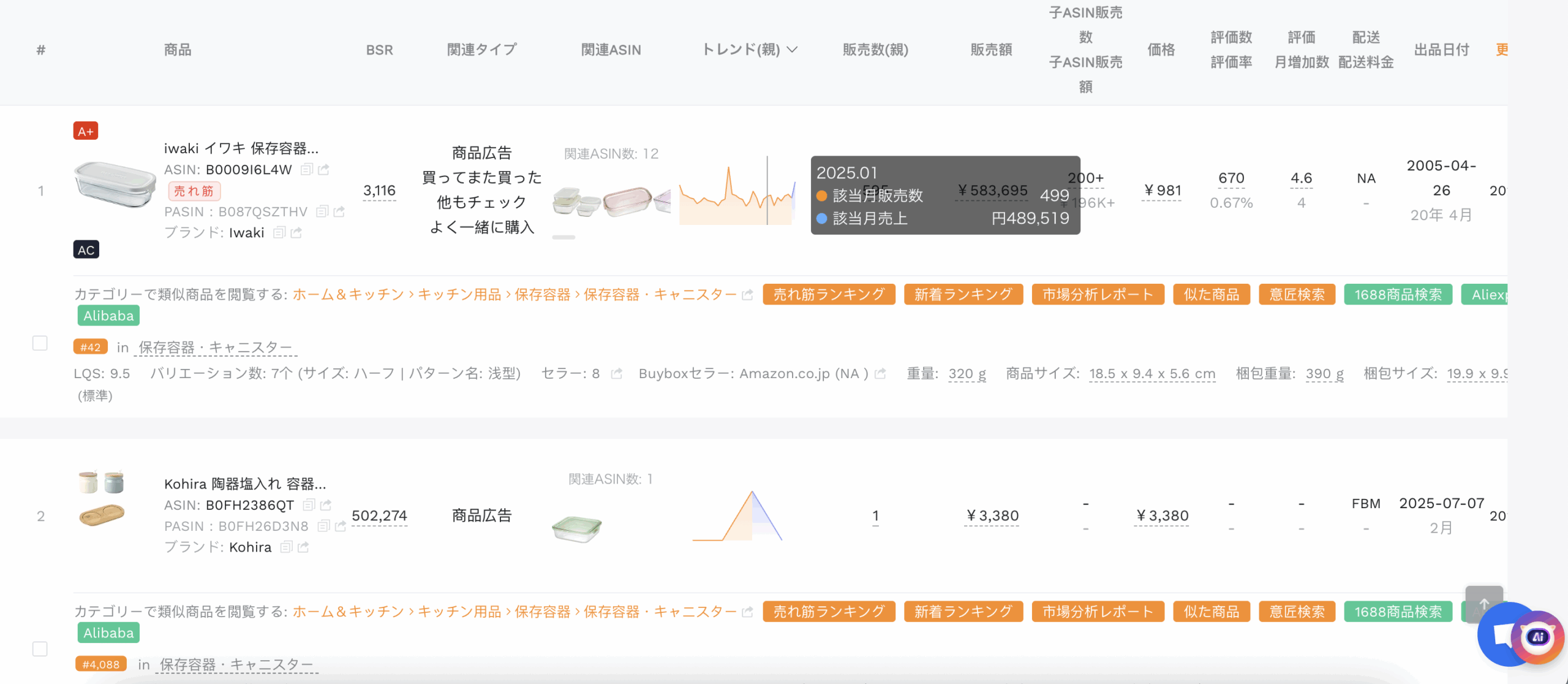Open seller list external link icon
1568x684 pixels.
(616, 373)
